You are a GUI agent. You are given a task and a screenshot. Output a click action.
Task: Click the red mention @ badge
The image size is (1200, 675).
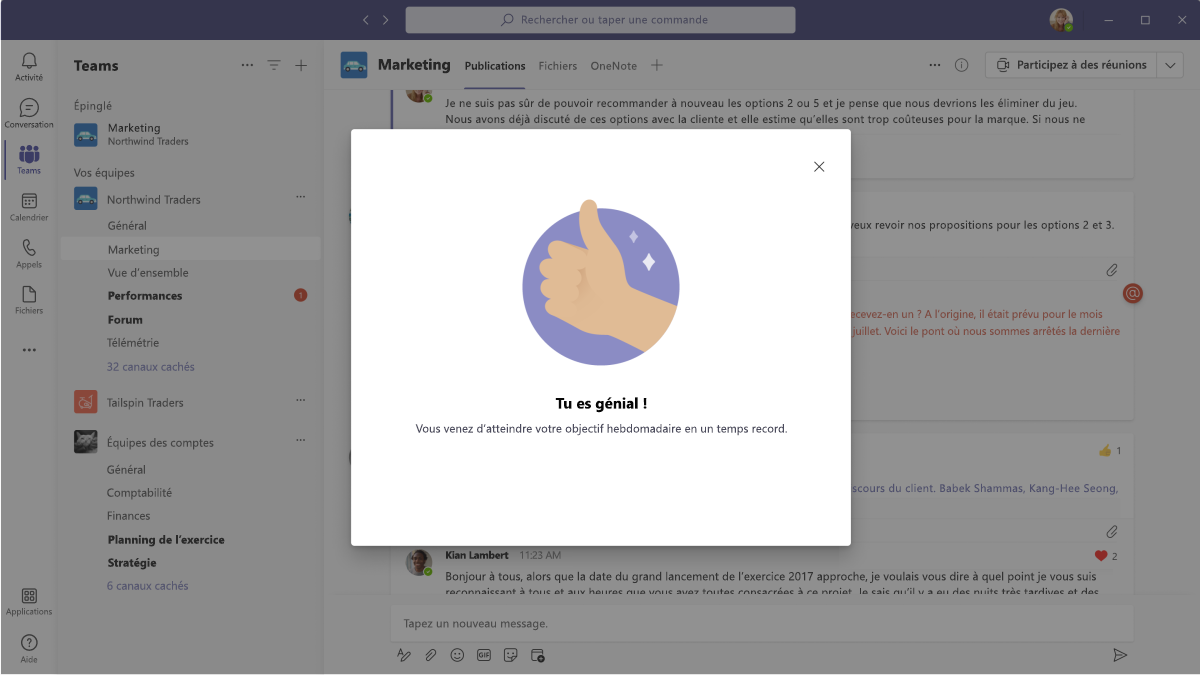[1133, 293]
